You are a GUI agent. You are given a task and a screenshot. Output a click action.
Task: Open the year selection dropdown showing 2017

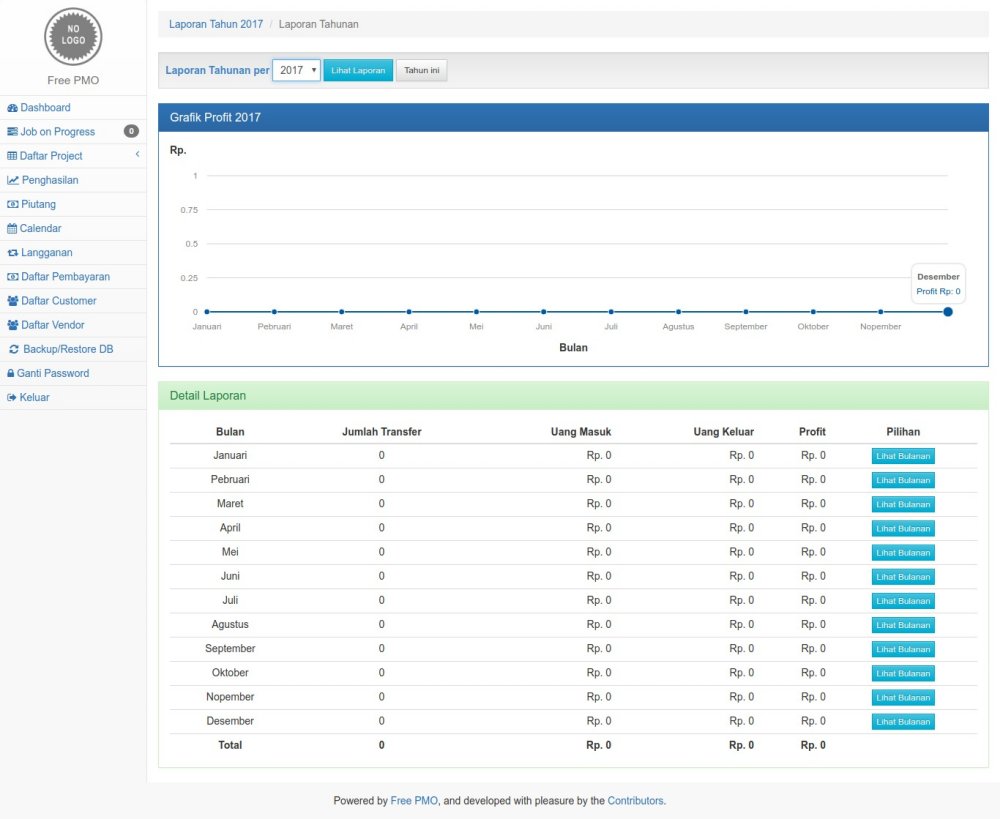click(296, 70)
